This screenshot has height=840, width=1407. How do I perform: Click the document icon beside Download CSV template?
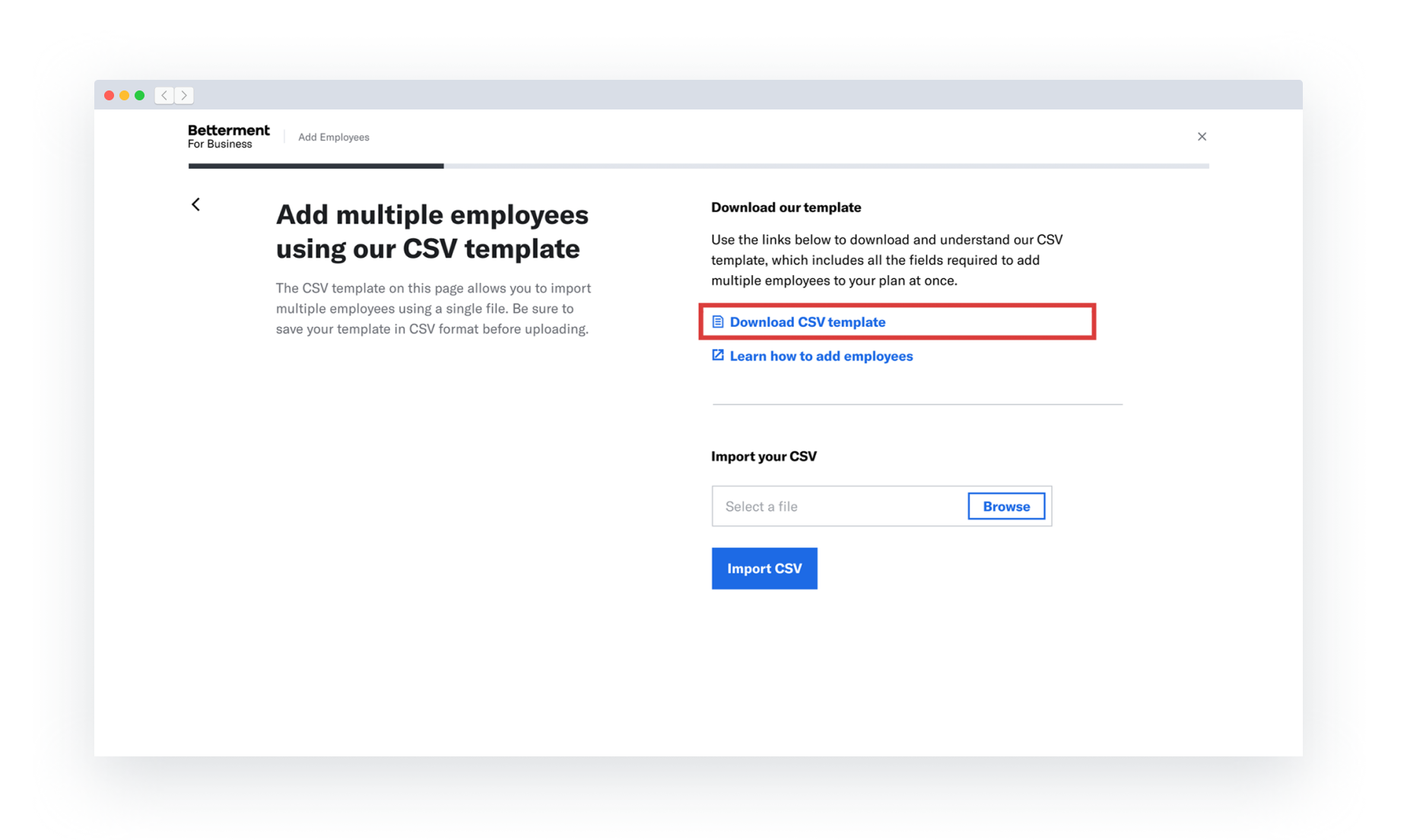click(717, 322)
